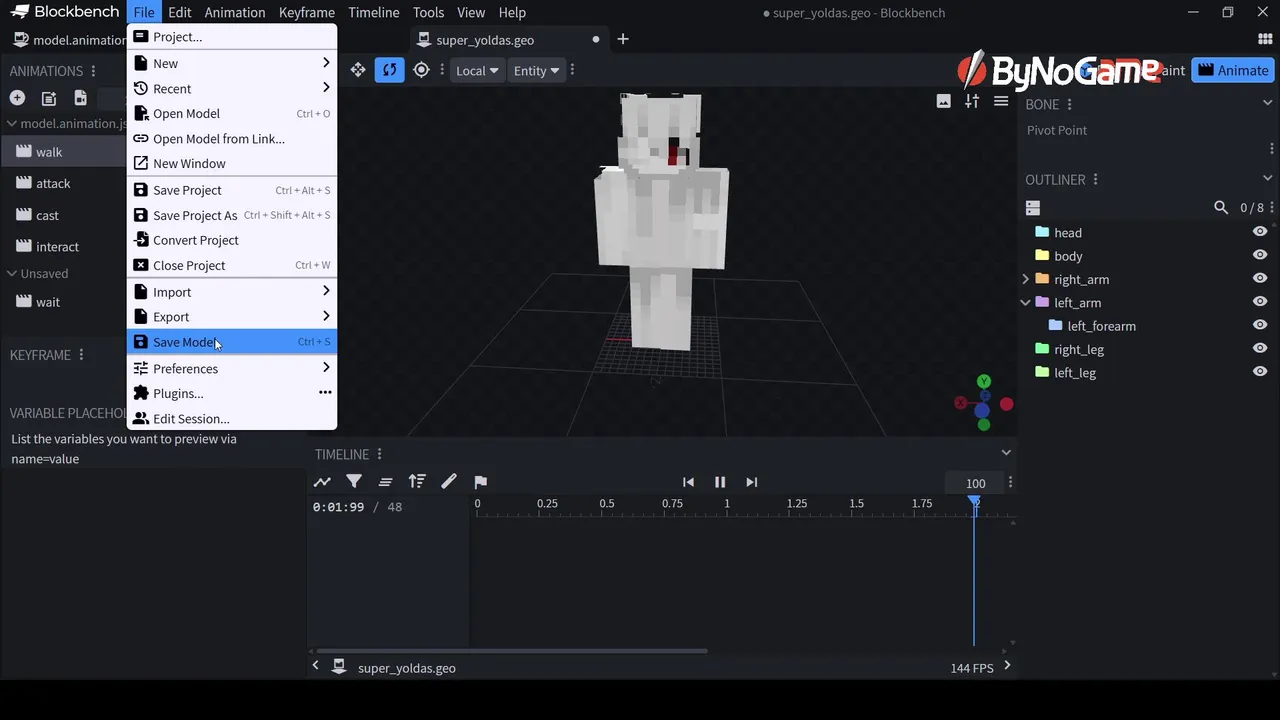Image resolution: width=1280 pixels, height=720 pixels.
Task: Open the viewport tune sliders icon
Action: click(972, 101)
